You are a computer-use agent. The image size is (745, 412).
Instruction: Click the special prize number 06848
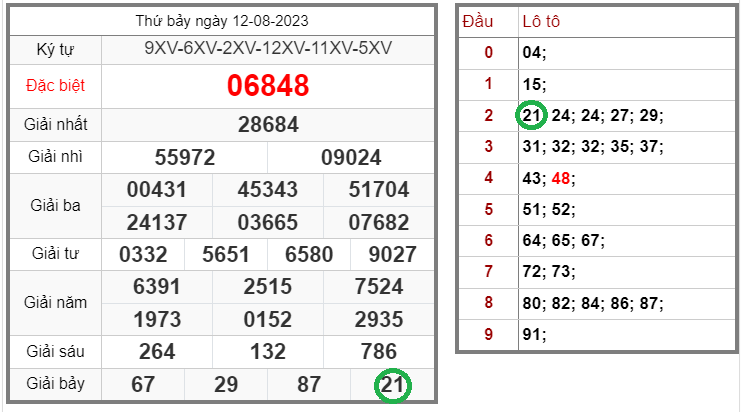point(268,86)
